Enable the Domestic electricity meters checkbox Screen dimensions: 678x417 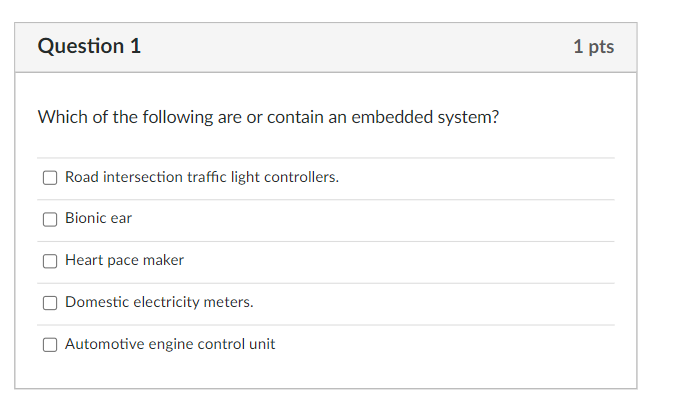(50, 303)
